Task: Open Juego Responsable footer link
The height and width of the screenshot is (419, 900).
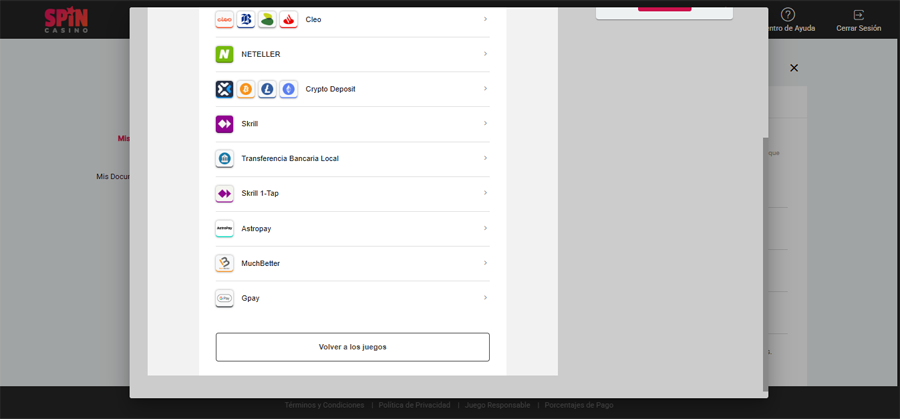Action: [x=498, y=405]
